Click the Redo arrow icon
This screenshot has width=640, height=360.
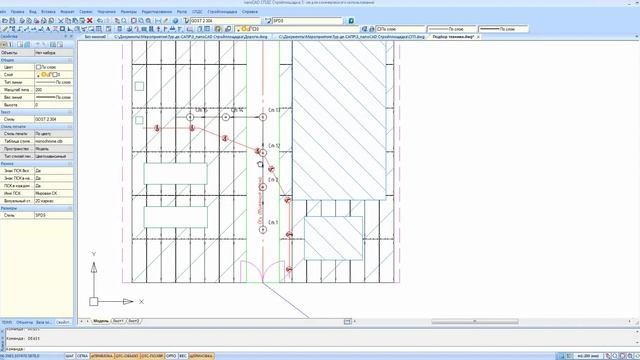[x=107, y=20]
